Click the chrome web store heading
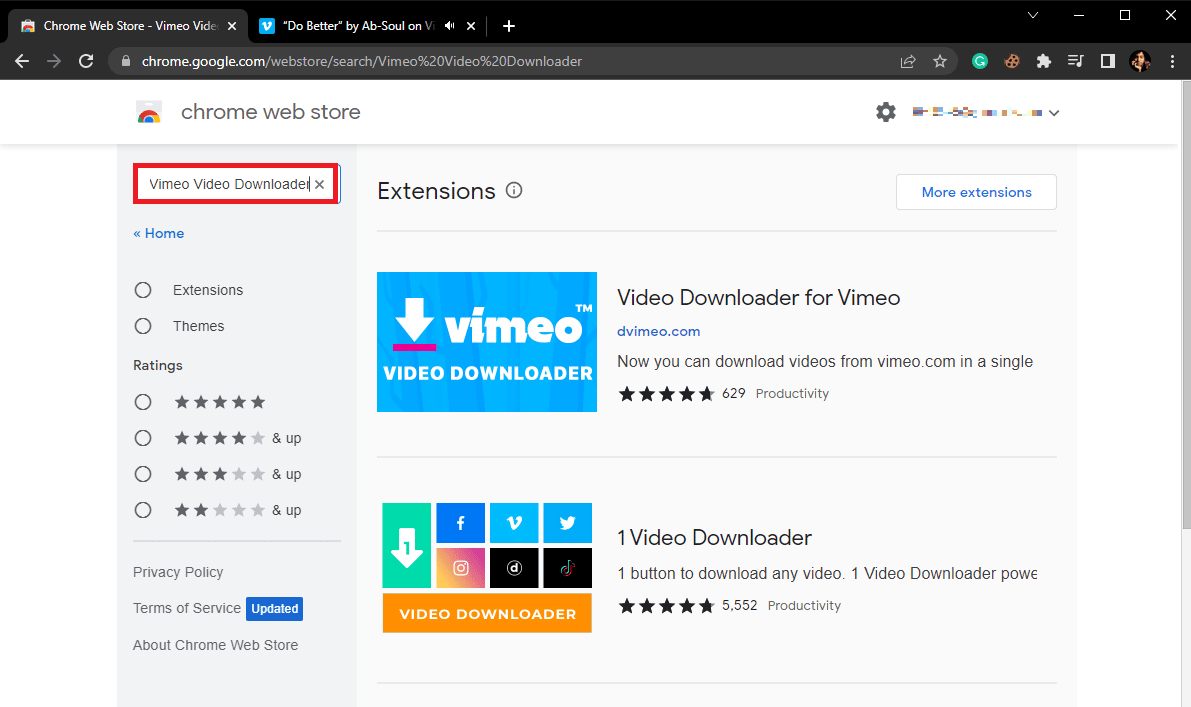The image size is (1191, 707). [x=270, y=112]
